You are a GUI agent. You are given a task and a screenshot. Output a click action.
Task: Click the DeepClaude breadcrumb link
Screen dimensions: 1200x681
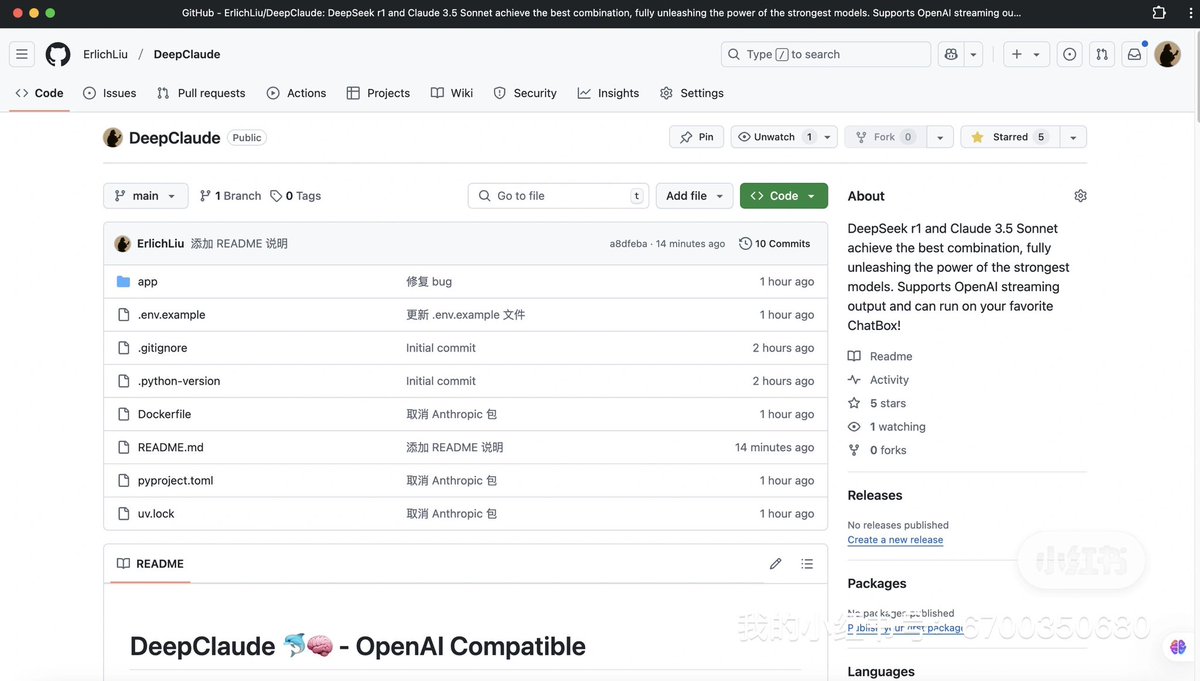(187, 54)
